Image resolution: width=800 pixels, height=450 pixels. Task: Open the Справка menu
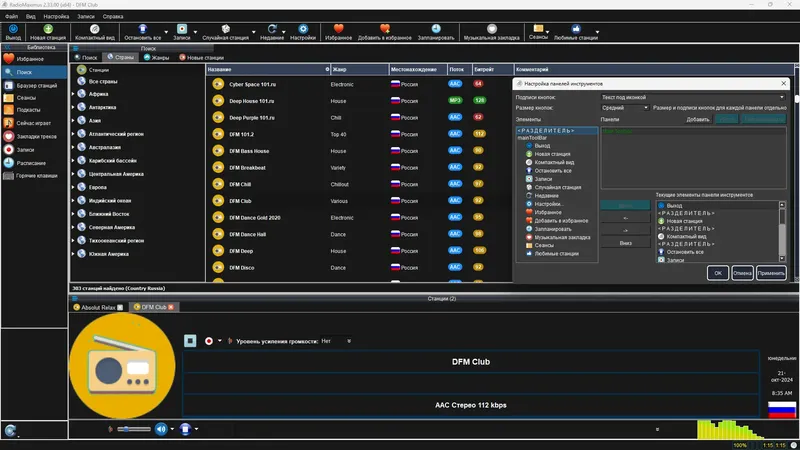[113, 16]
